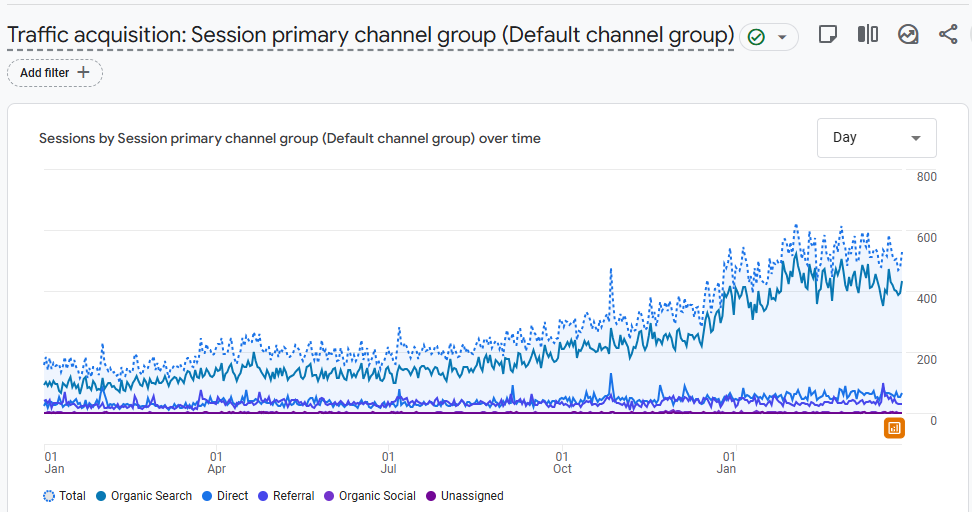Click the plus icon in Add filter

[83, 73]
